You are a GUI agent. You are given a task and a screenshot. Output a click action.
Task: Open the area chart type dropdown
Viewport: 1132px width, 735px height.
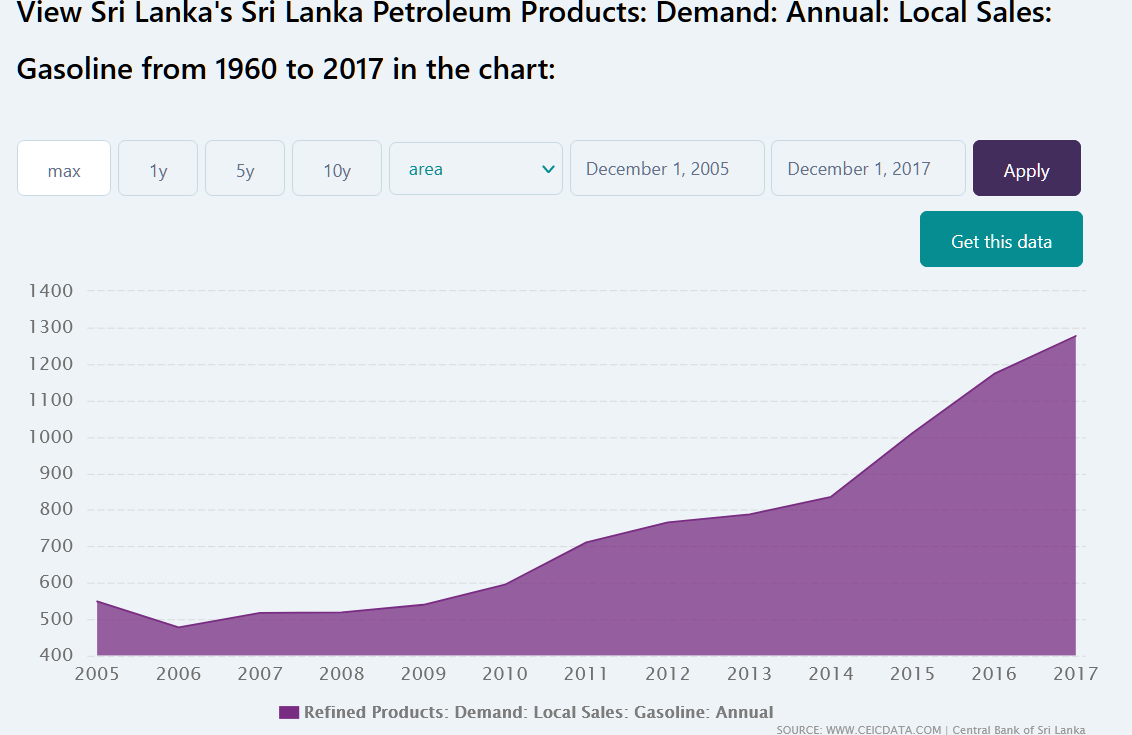(476, 168)
